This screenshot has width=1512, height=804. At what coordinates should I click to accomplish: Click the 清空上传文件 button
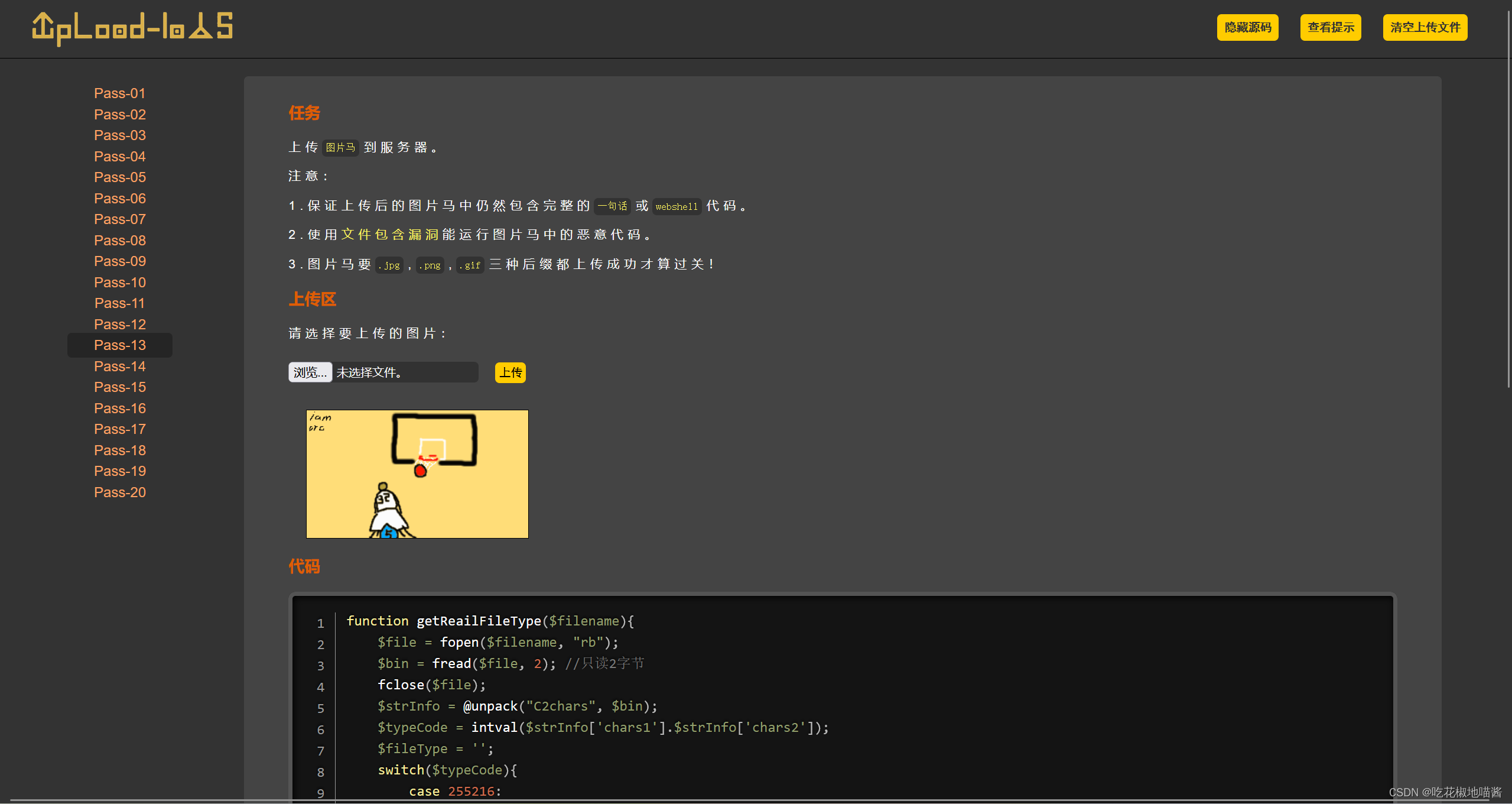pos(1425,28)
